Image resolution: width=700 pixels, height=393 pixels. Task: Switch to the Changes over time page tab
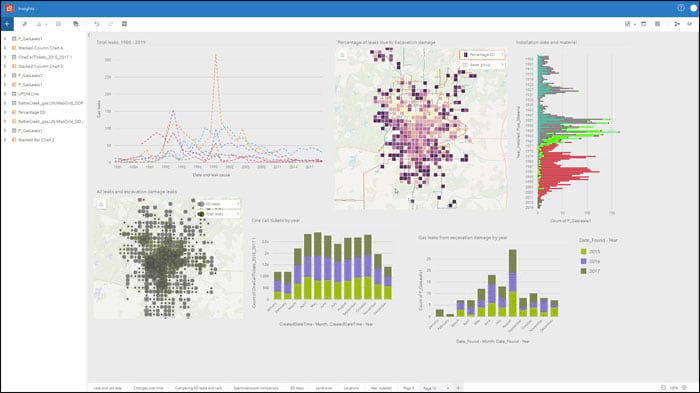(x=148, y=388)
